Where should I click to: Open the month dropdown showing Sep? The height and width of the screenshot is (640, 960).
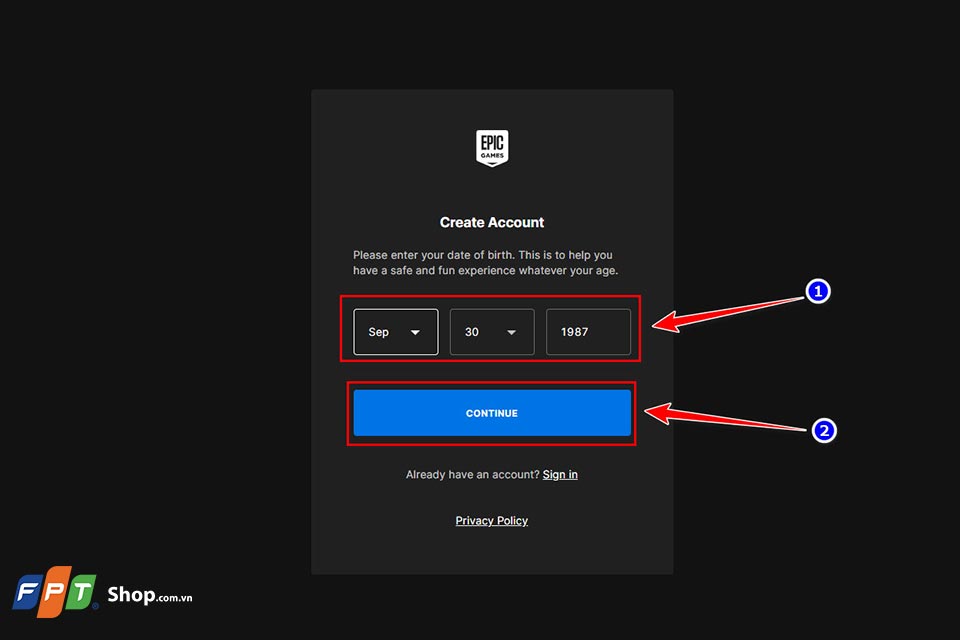click(396, 332)
